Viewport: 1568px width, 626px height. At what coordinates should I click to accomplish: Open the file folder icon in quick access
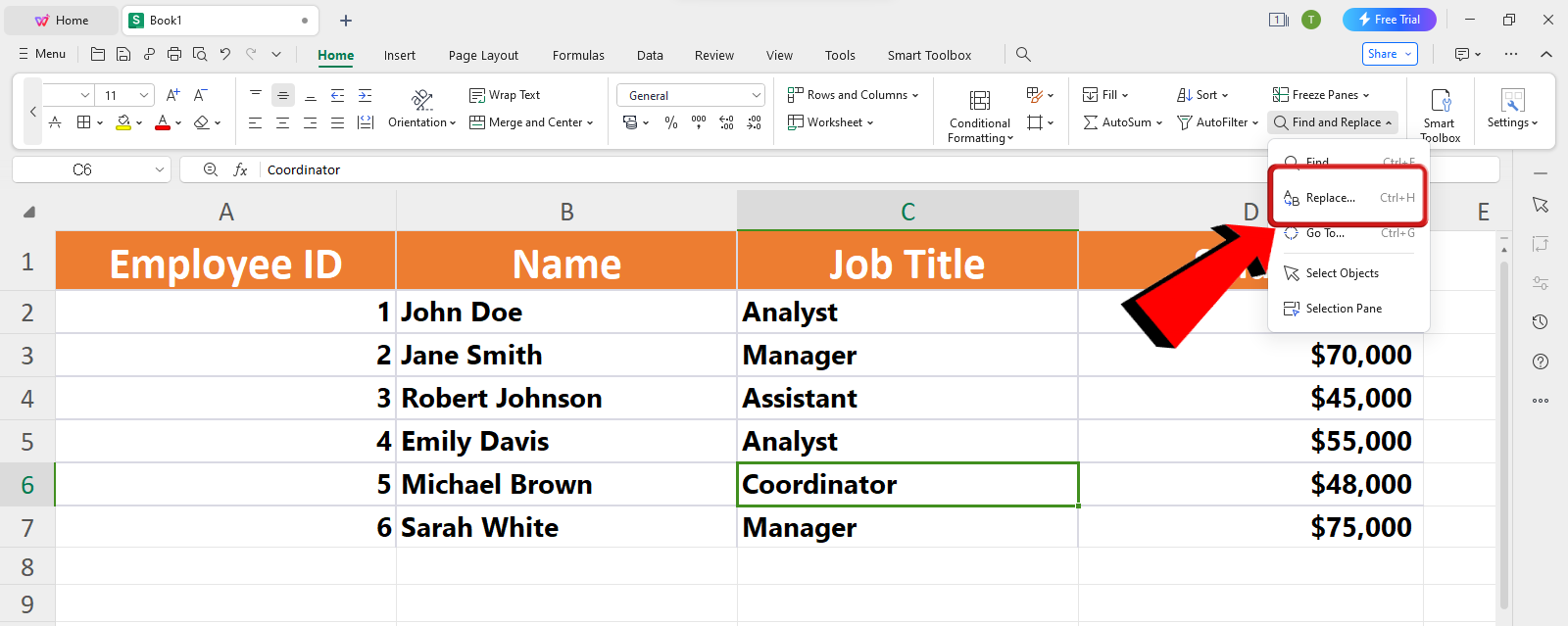[98, 55]
